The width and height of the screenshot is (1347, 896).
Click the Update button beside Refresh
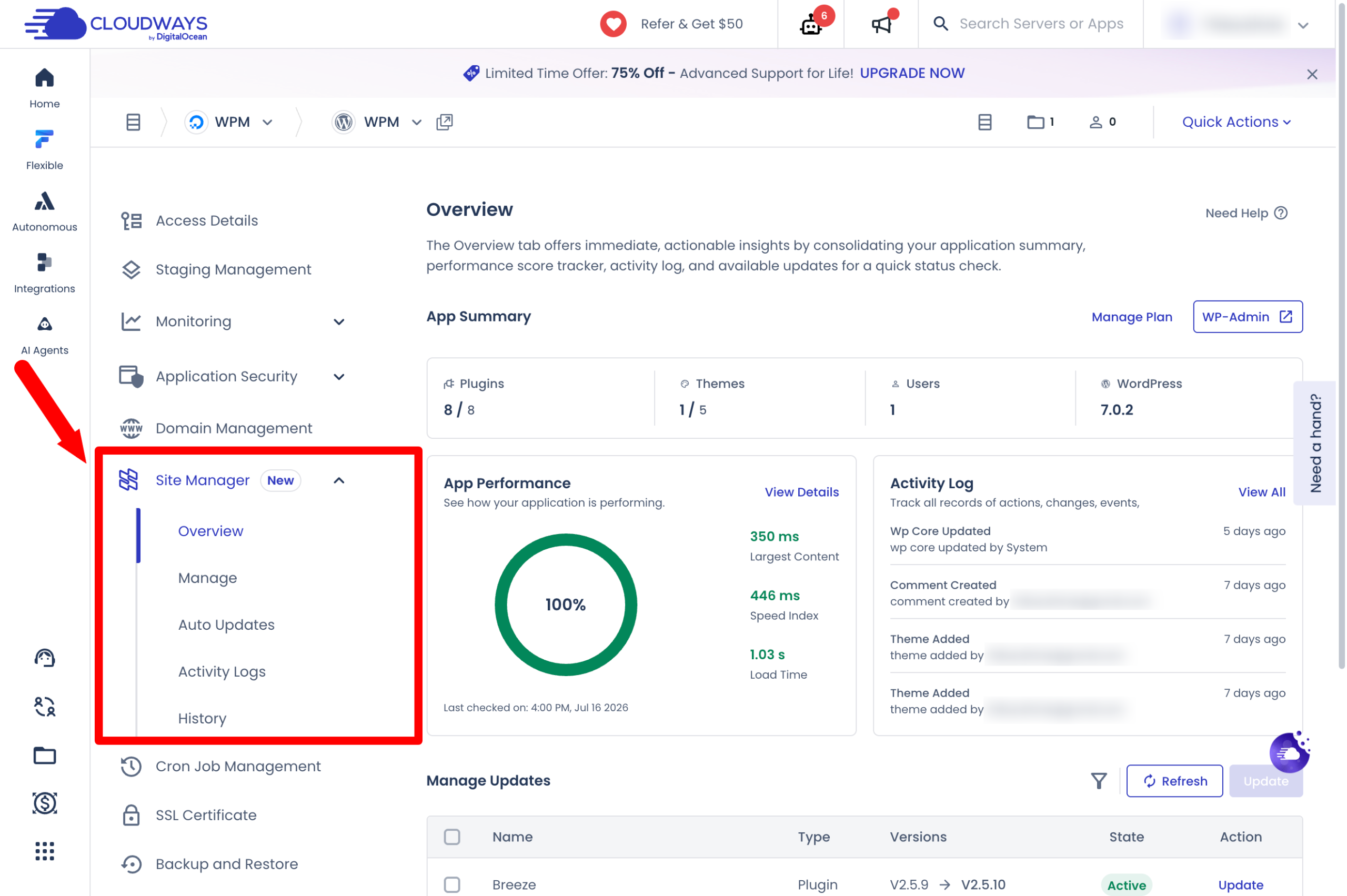[x=1266, y=781]
